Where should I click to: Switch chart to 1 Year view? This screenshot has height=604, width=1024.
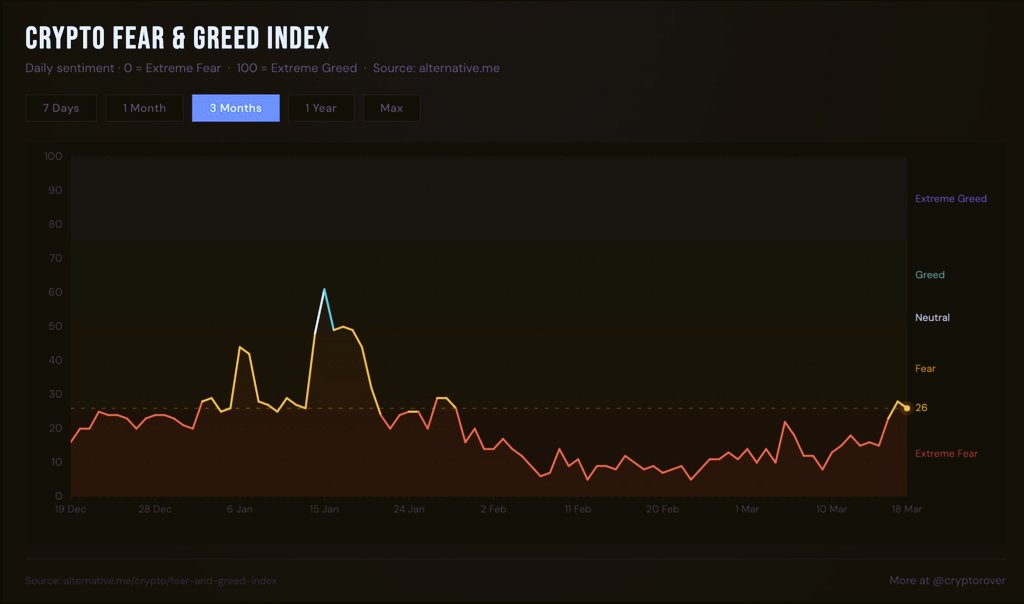321,108
